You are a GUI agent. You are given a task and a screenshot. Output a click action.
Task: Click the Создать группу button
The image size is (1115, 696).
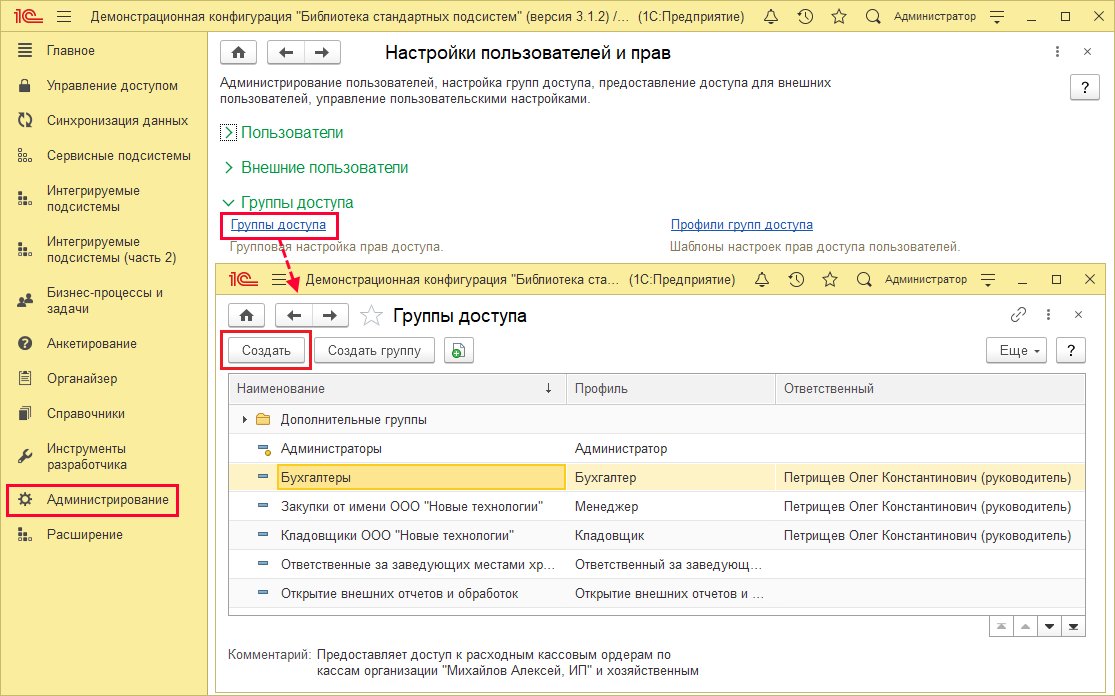coord(374,350)
